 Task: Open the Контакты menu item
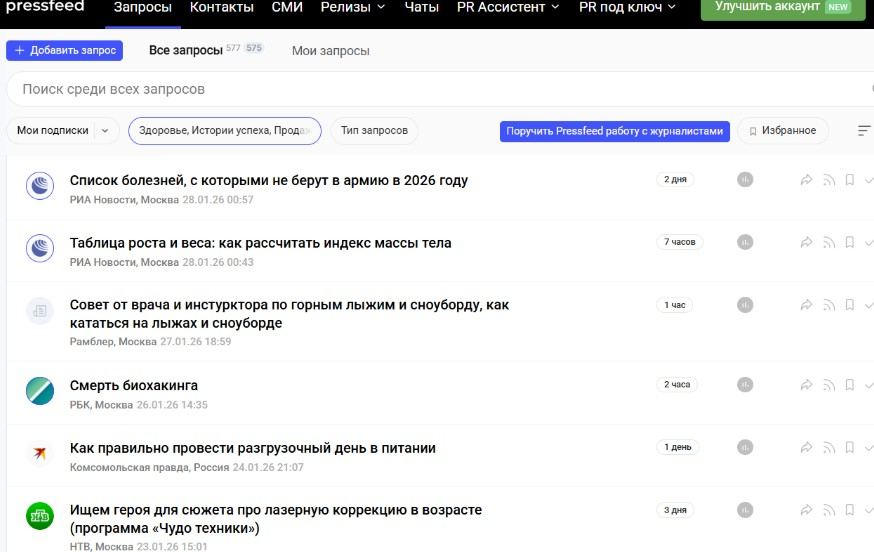222,7
